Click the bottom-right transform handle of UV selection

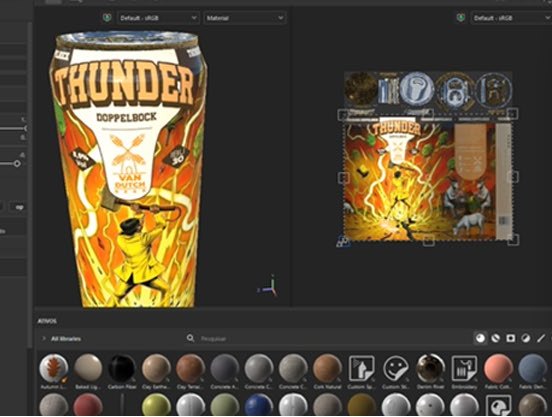(514, 240)
